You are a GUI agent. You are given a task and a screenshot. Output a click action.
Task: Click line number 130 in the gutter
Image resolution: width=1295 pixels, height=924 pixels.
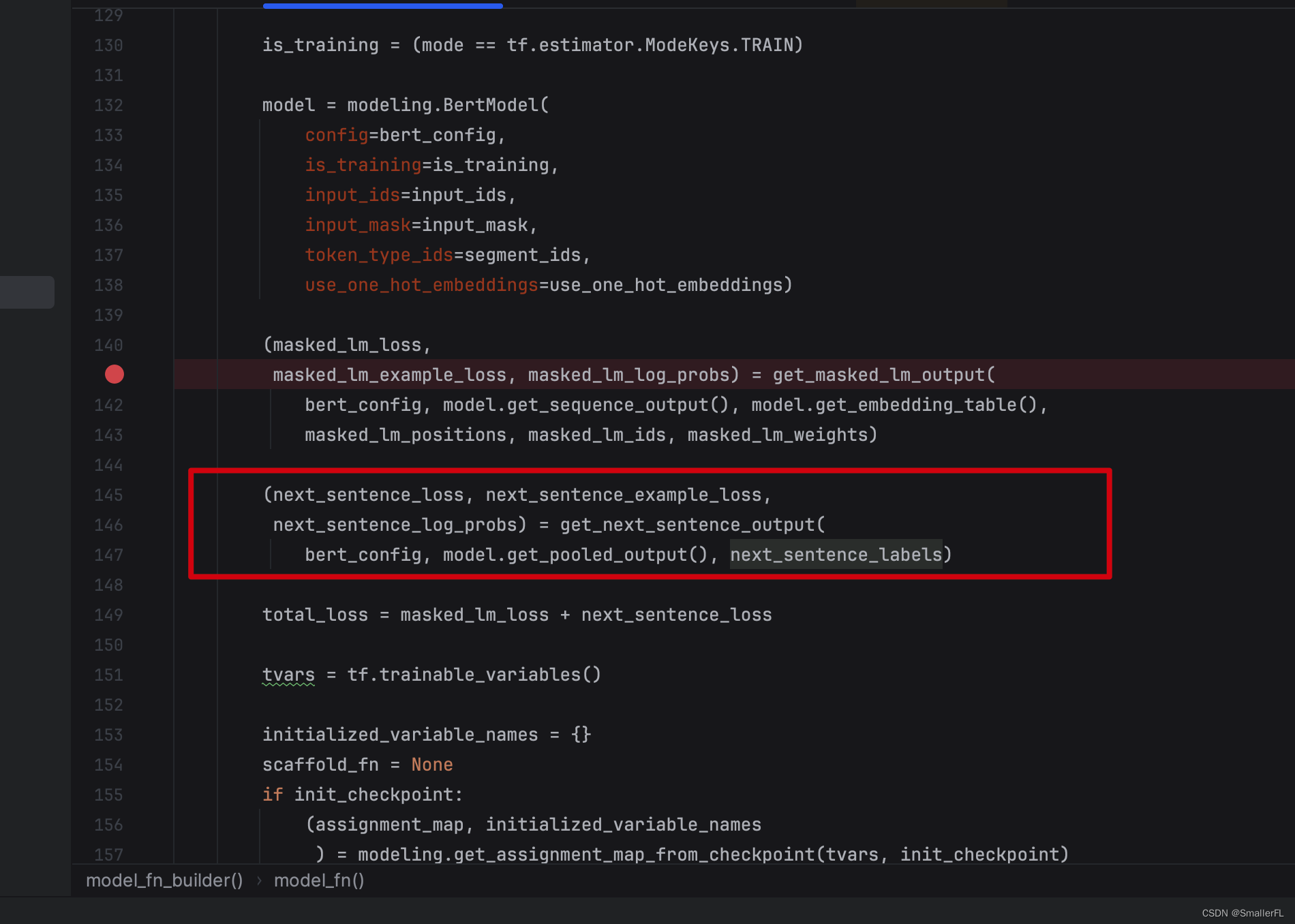coord(108,45)
